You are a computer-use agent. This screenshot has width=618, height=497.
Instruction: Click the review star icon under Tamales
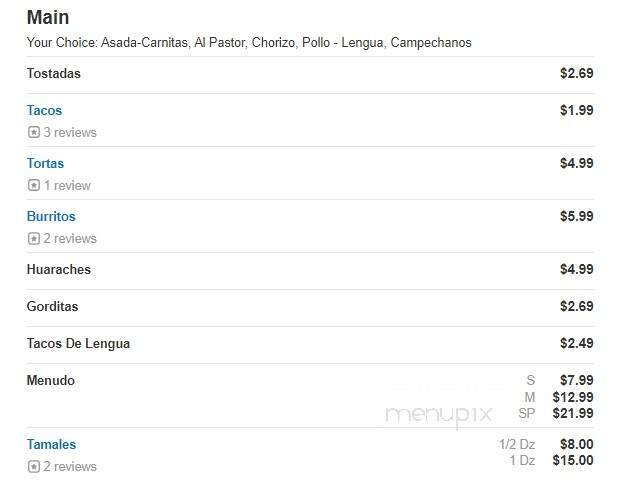33,467
